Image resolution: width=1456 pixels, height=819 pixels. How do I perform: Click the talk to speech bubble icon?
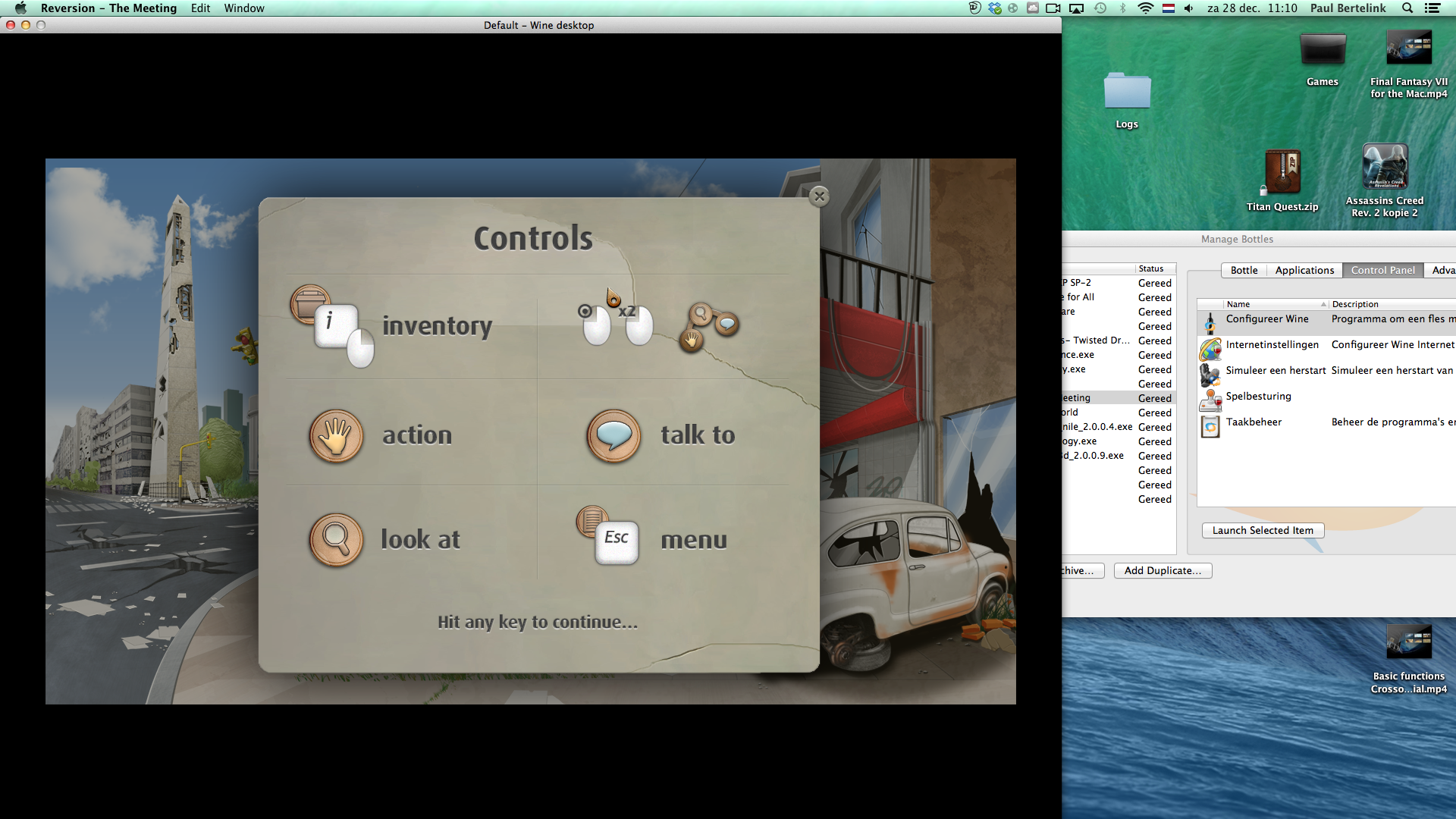(x=613, y=436)
